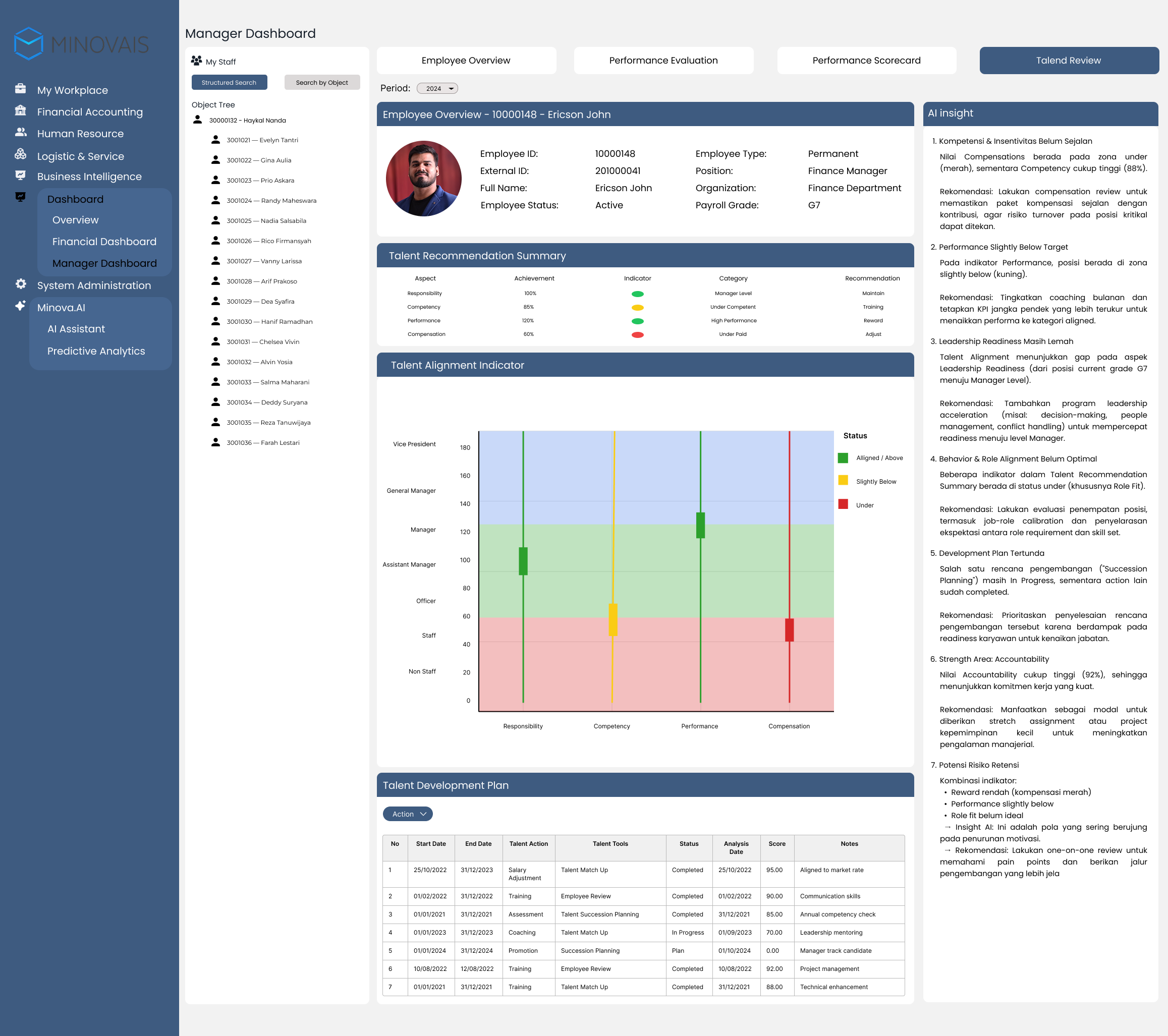Switch to the Performance Evaluation tab

point(663,61)
